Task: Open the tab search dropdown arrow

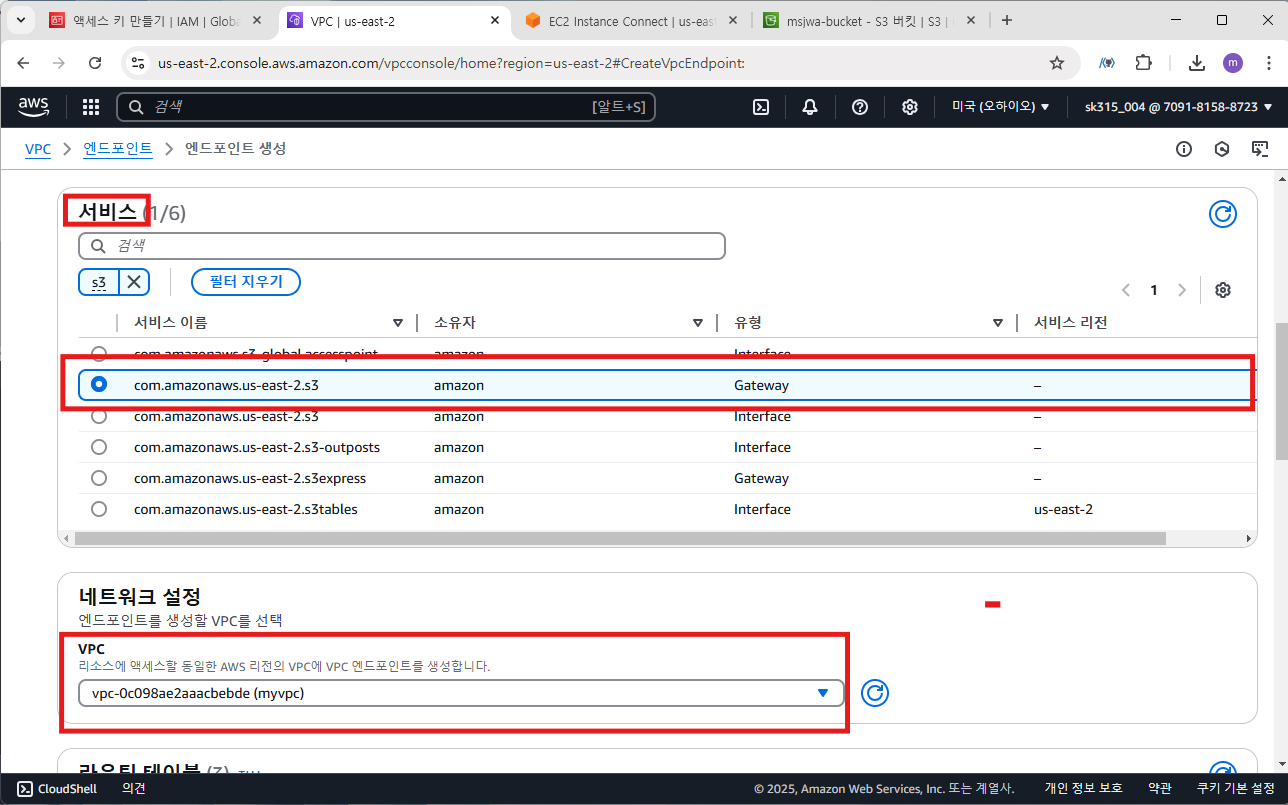Action: 20,20
